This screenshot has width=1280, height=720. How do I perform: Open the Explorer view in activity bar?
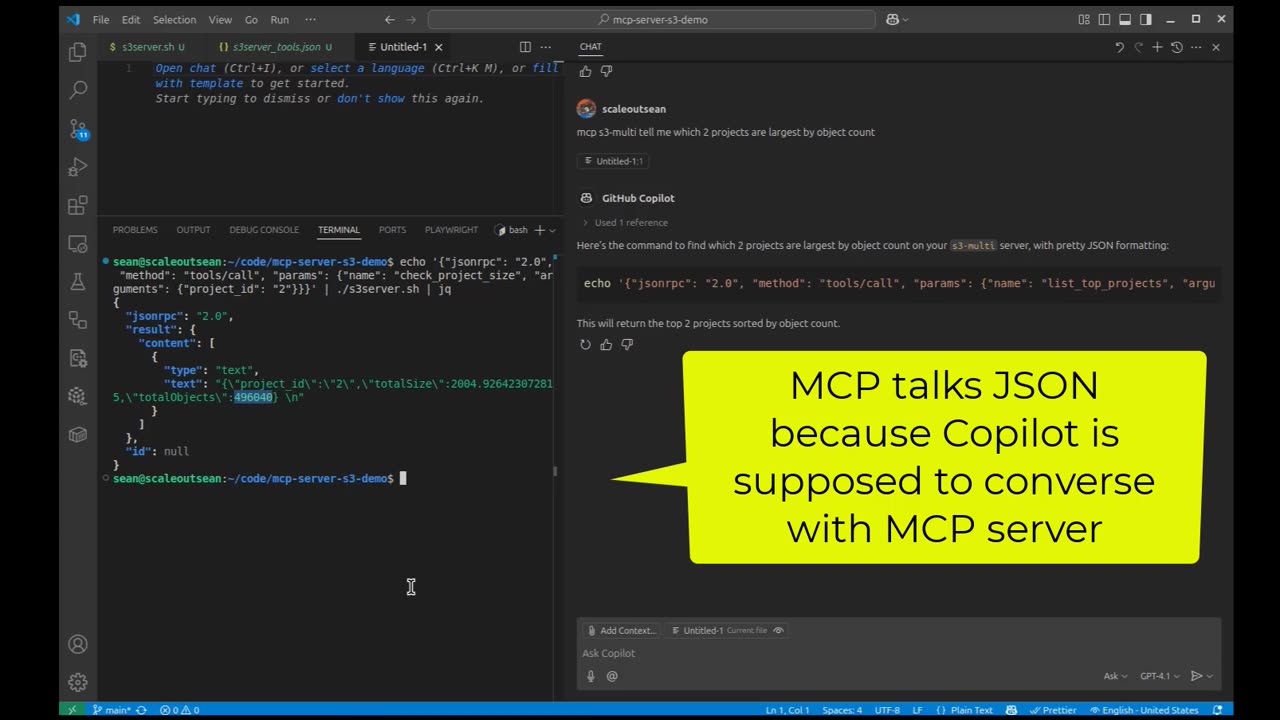click(77, 52)
